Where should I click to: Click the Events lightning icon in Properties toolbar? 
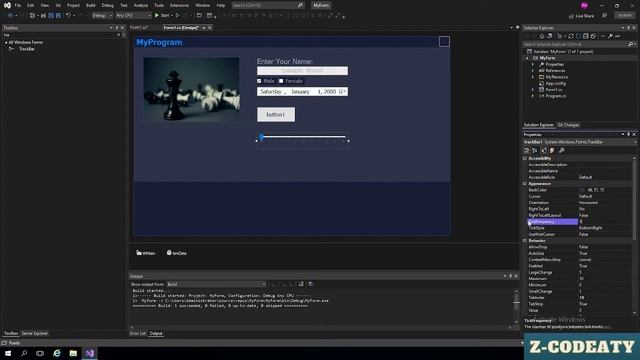[552, 151]
